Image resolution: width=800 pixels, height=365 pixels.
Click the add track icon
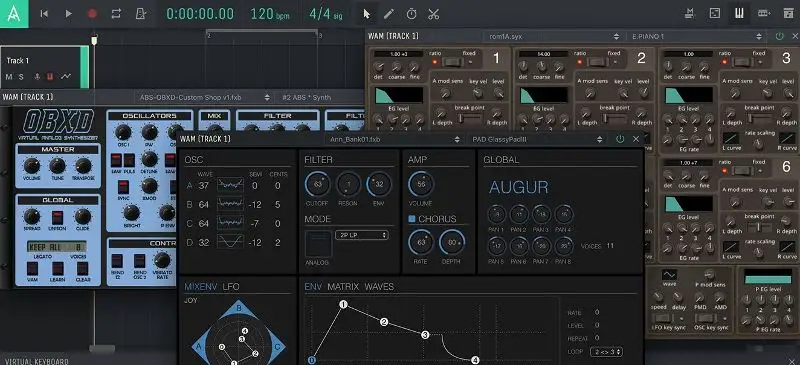pyautogui.click(x=764, y=14)
